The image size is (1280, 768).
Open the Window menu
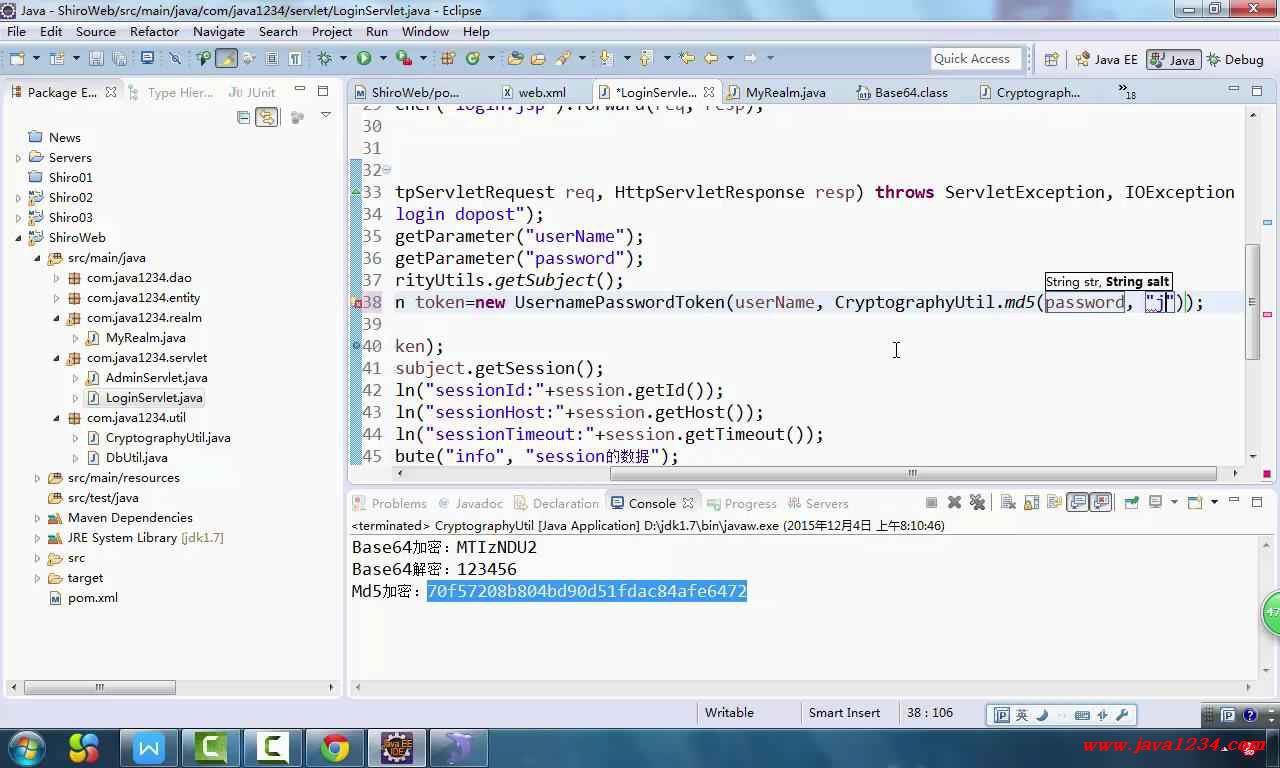[x=426, y=31]
